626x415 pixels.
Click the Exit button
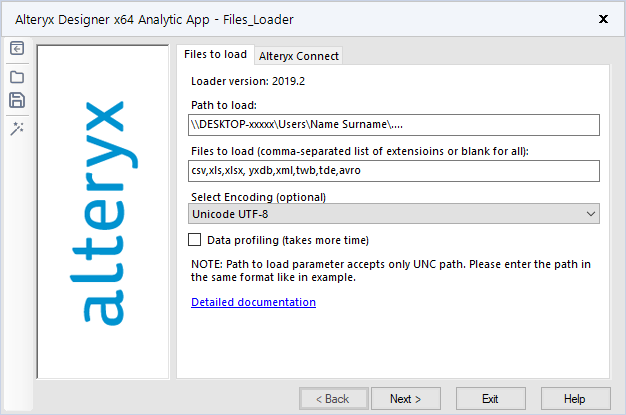click(490, 399)
